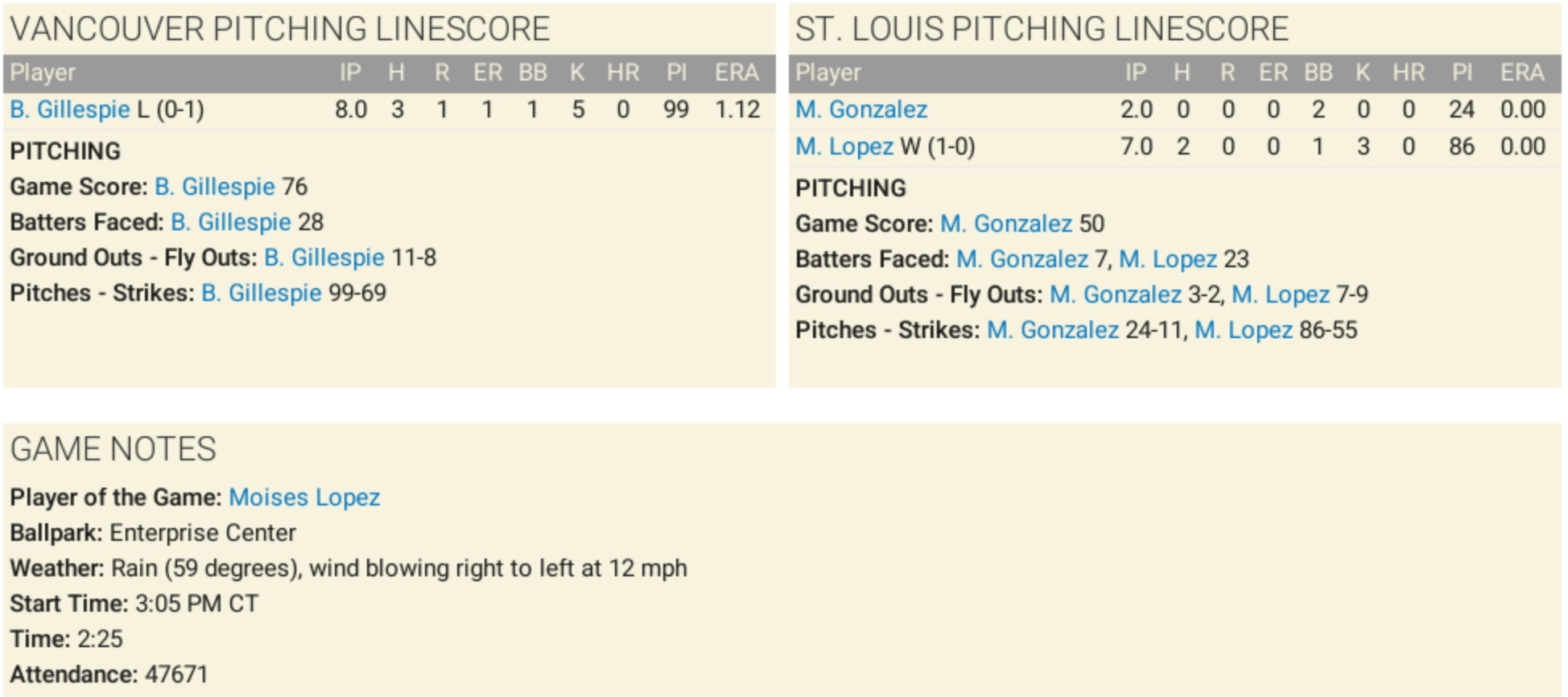Select M. Lopez in Pitches - Strikes line
This screenshot has width=1568, height=697.
(1243, 330)
